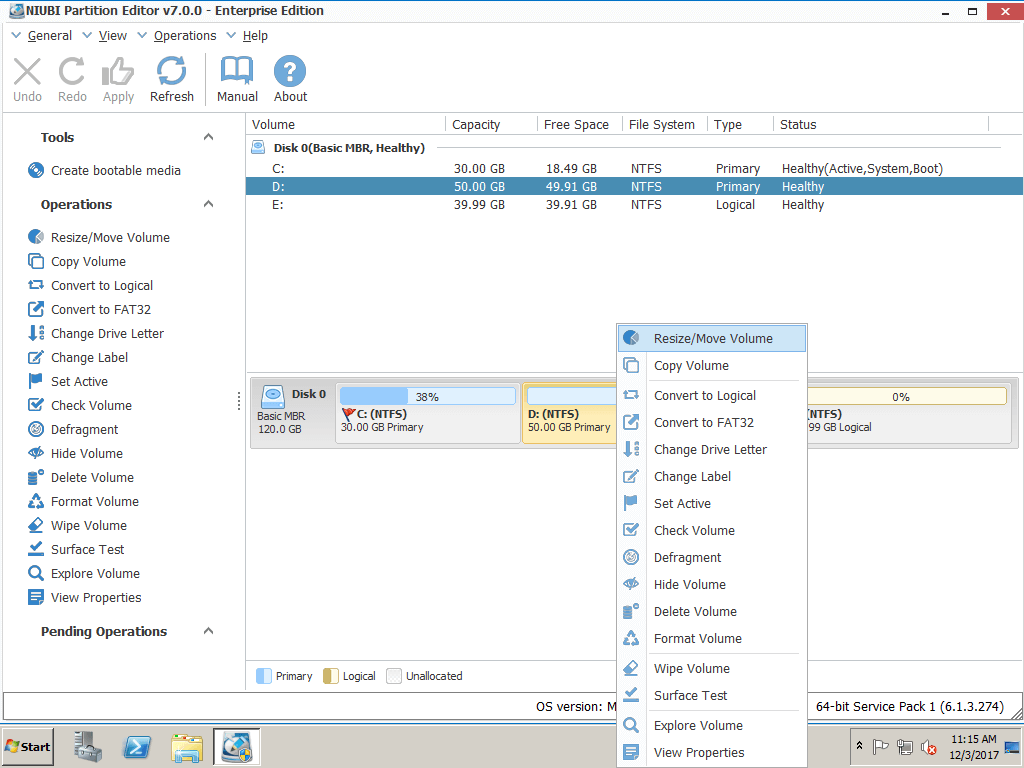Select Convert to Logical in context menu
This screenshot has width=1024, height=768.
pyautogui.click(x=712, y=396)
